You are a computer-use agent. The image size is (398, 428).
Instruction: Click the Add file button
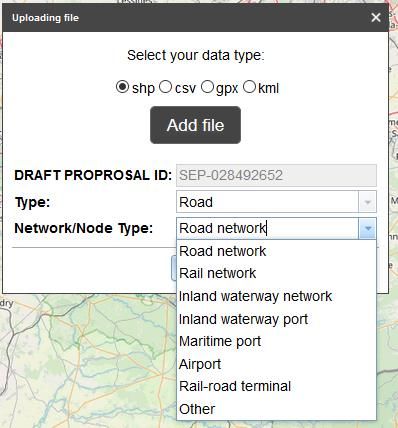195,125
